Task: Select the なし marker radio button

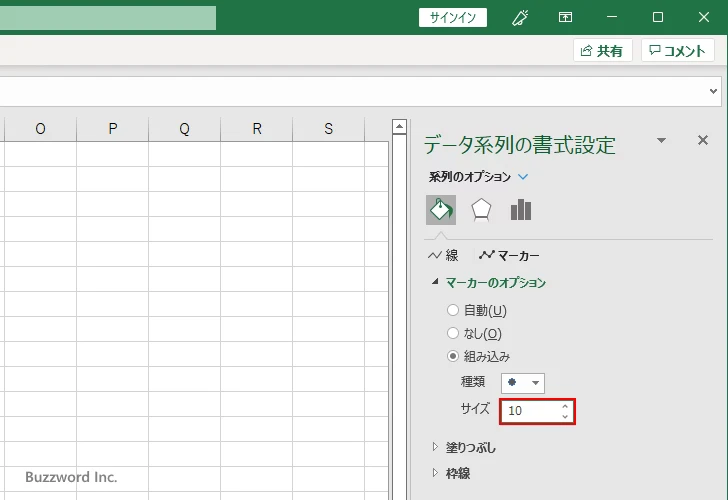Action: click(453, 333)
